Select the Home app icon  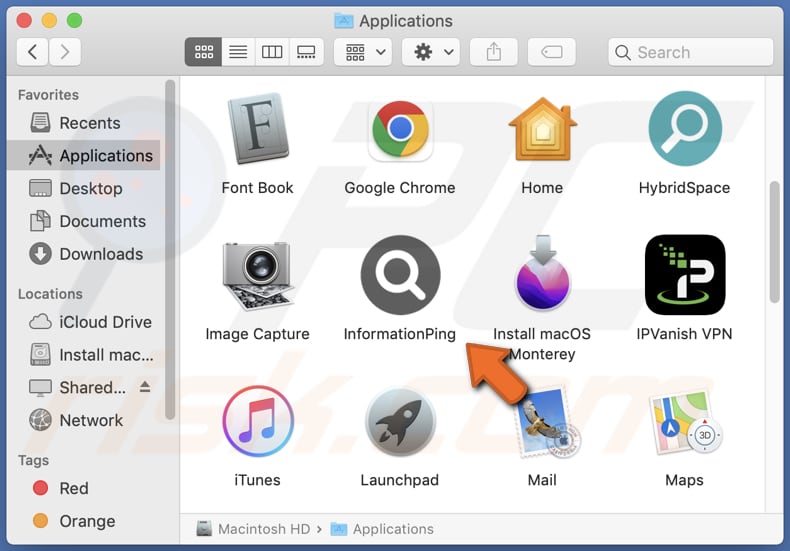542,129
